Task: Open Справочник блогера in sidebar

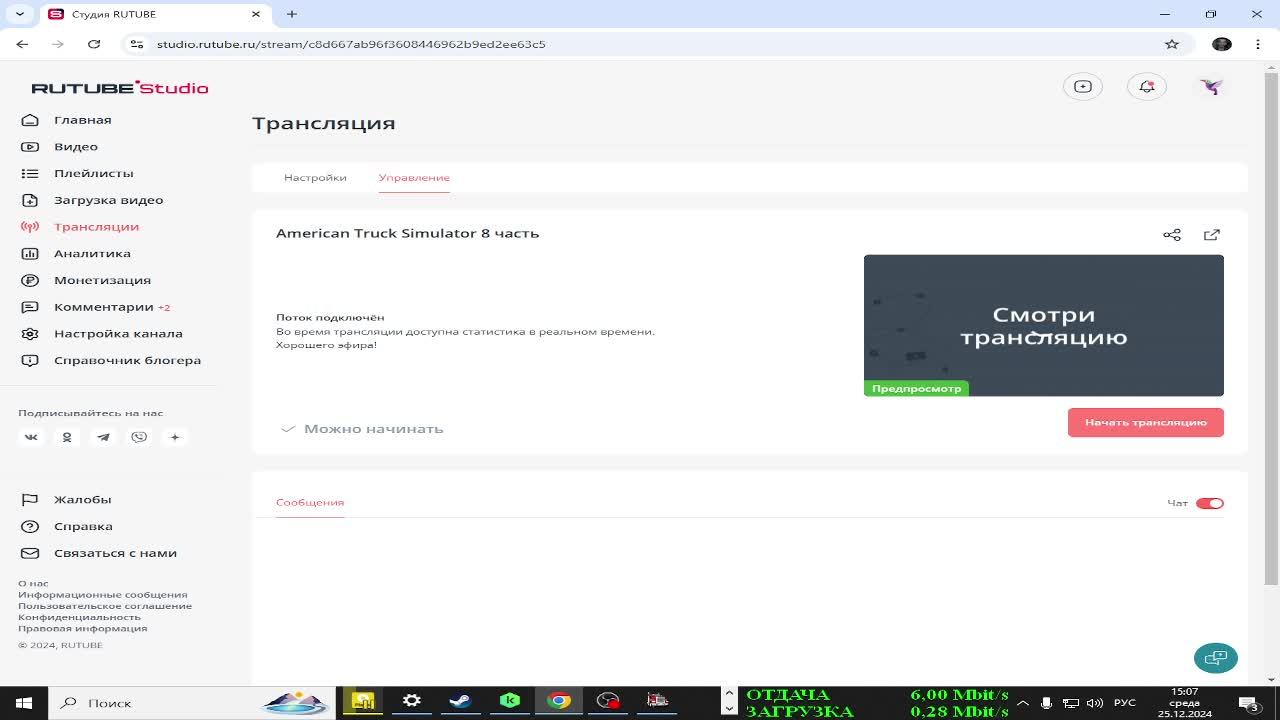Action: (128, 360)
